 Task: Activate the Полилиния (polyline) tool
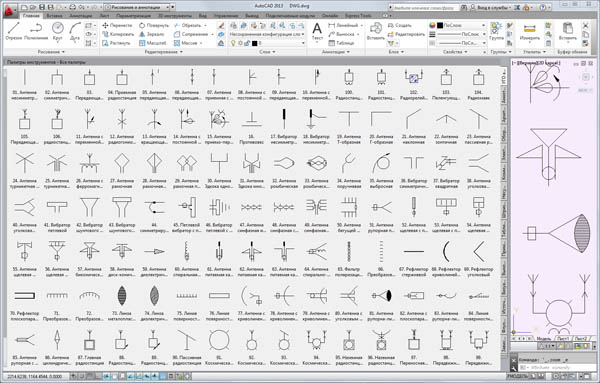tap(36, 31)
